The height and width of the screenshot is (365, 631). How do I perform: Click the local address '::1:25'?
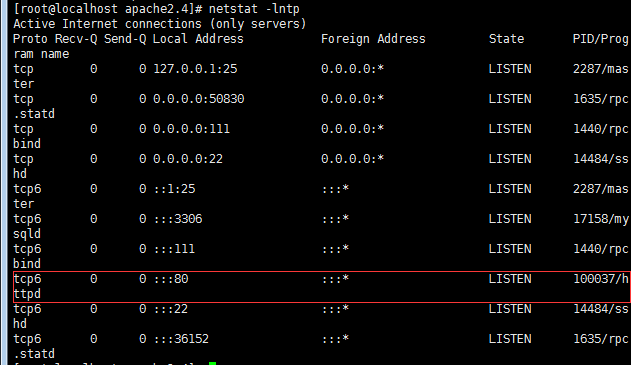click(x=175, y=189)
